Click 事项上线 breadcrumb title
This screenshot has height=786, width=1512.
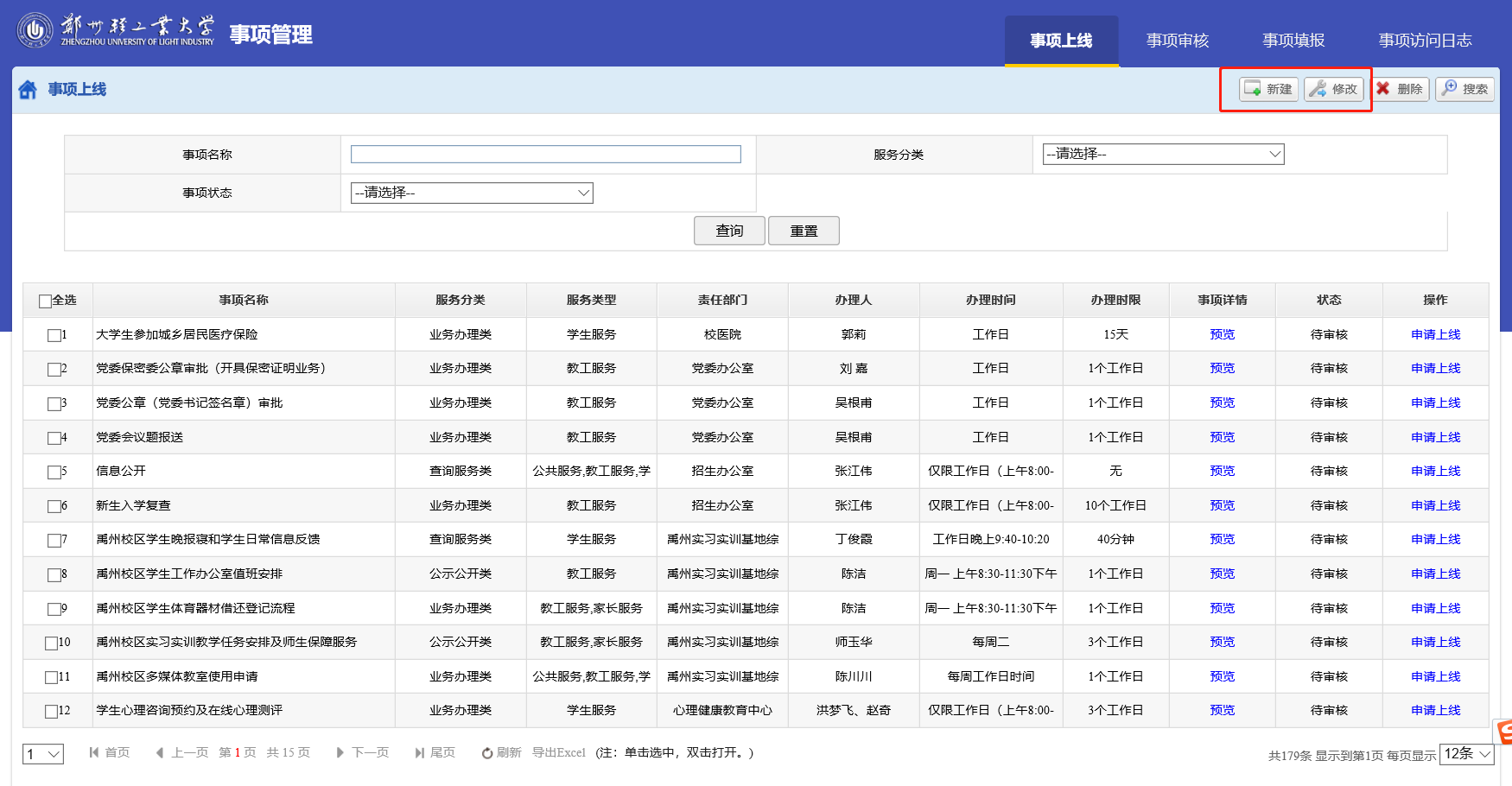tap(77, 89)
